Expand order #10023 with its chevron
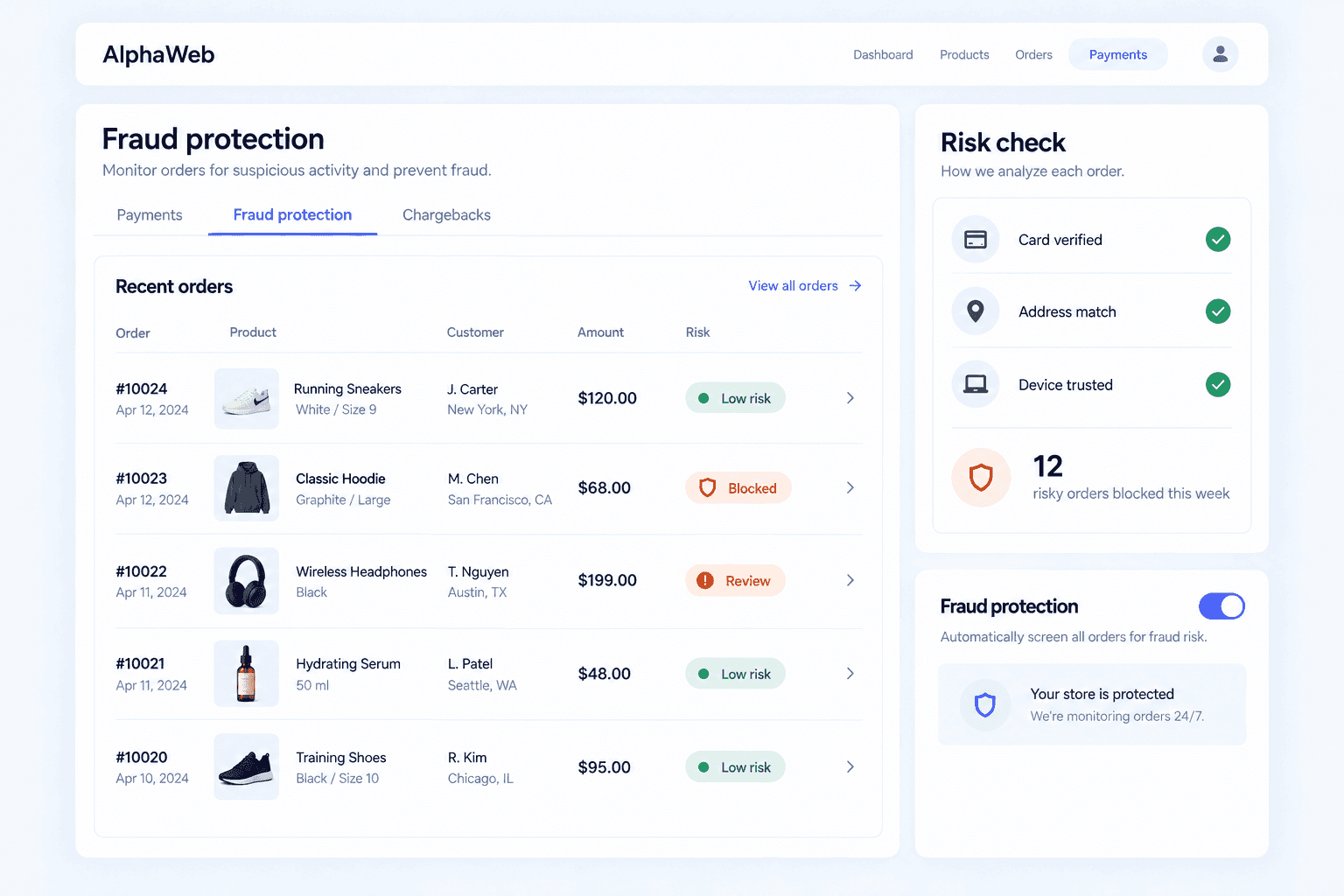 (850, 487)
